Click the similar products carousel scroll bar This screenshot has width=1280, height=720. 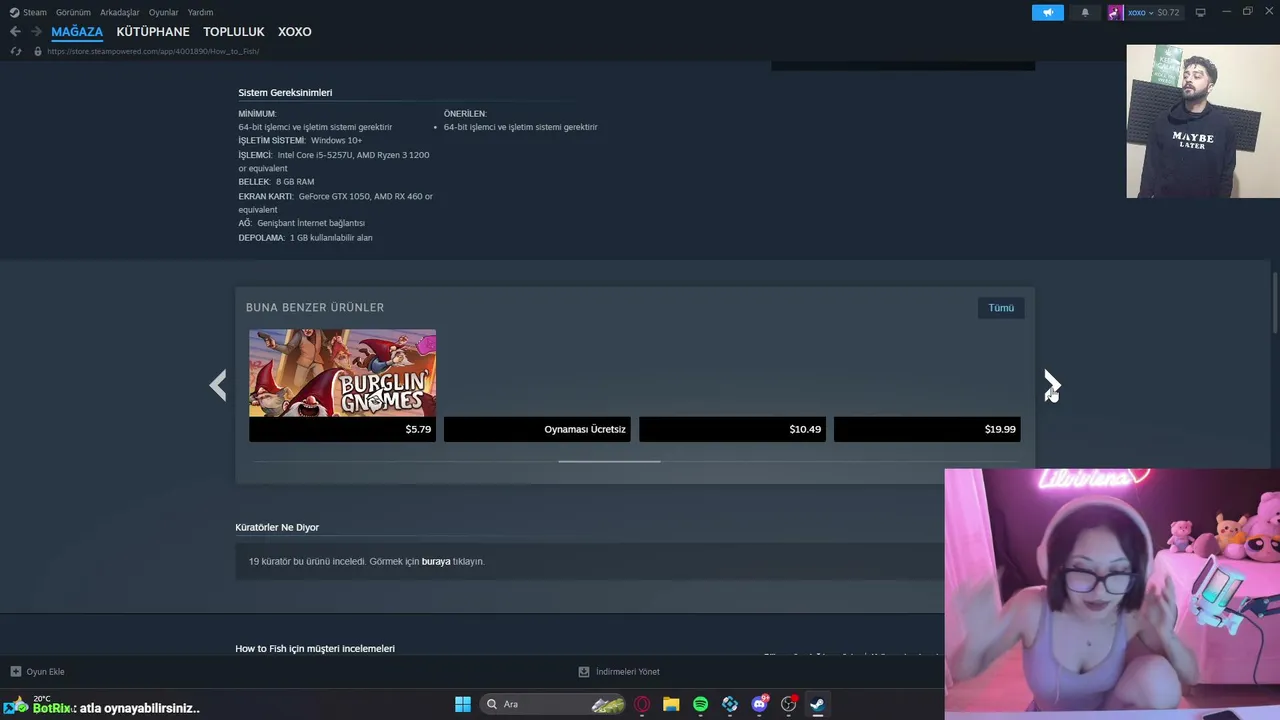click(x=609, y=461)
